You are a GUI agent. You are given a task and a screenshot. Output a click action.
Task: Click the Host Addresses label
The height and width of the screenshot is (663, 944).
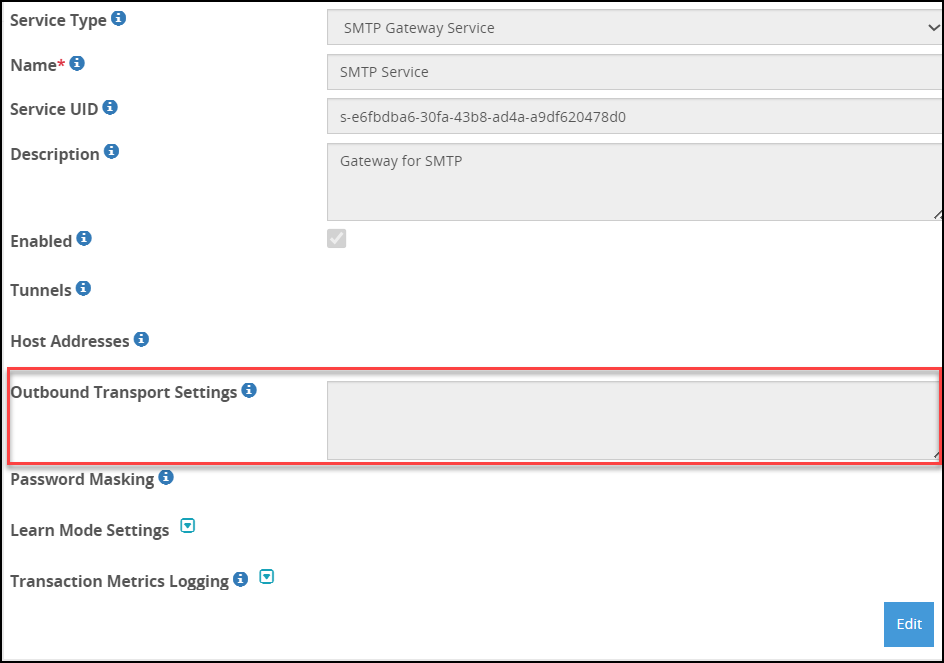70,341
